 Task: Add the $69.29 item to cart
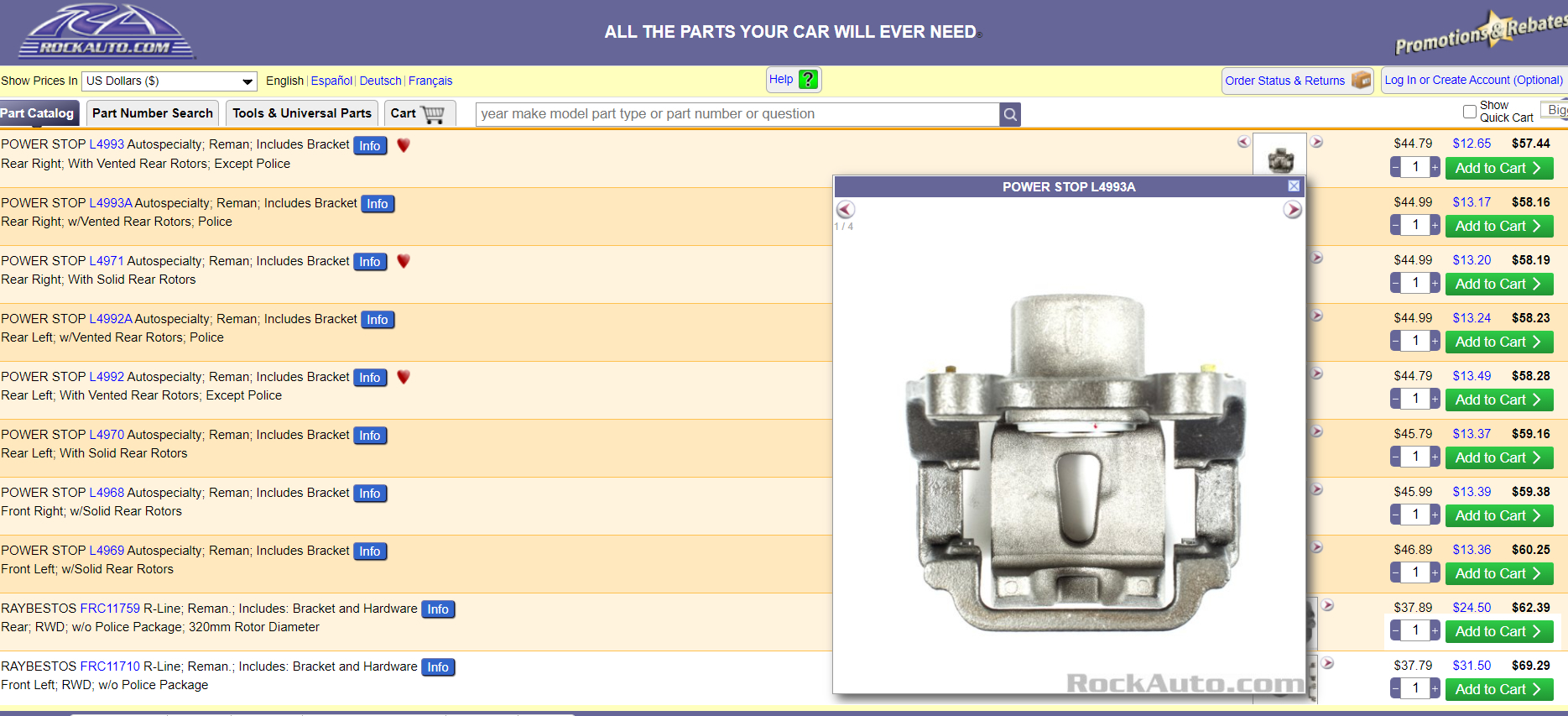(x=1499, y=689)
